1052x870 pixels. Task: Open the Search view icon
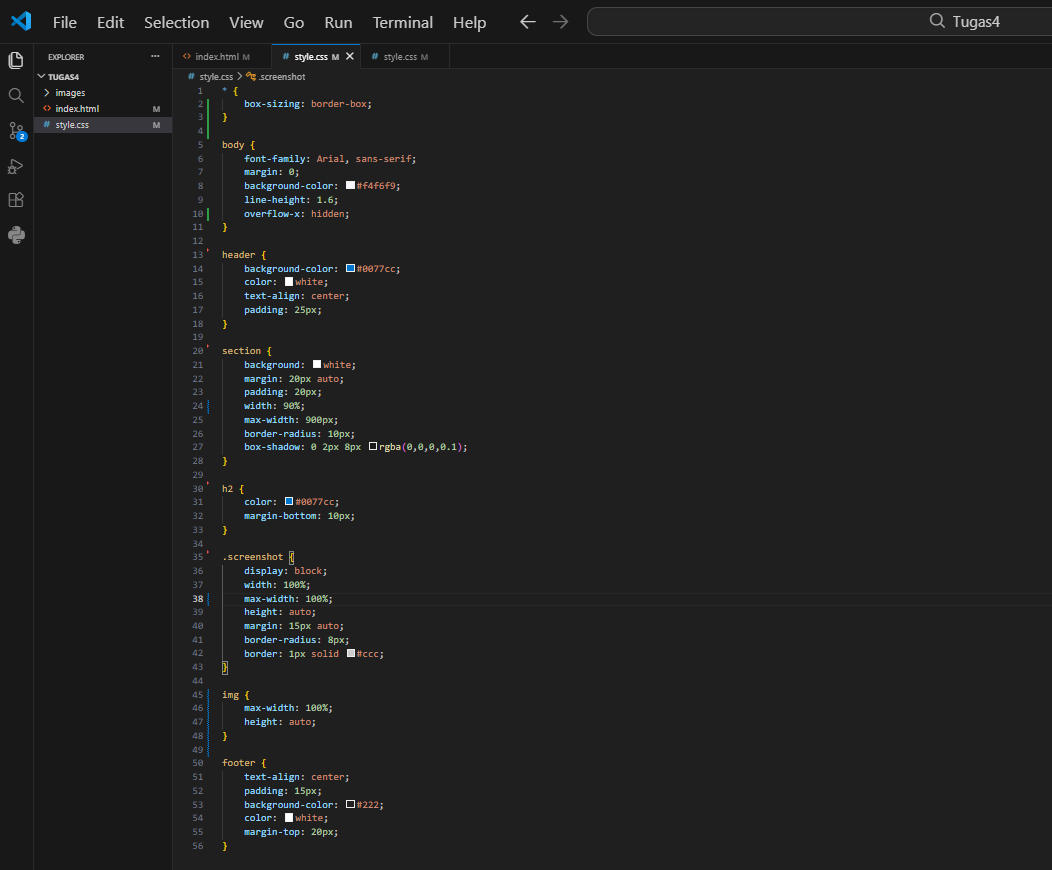tap(15, 95)
